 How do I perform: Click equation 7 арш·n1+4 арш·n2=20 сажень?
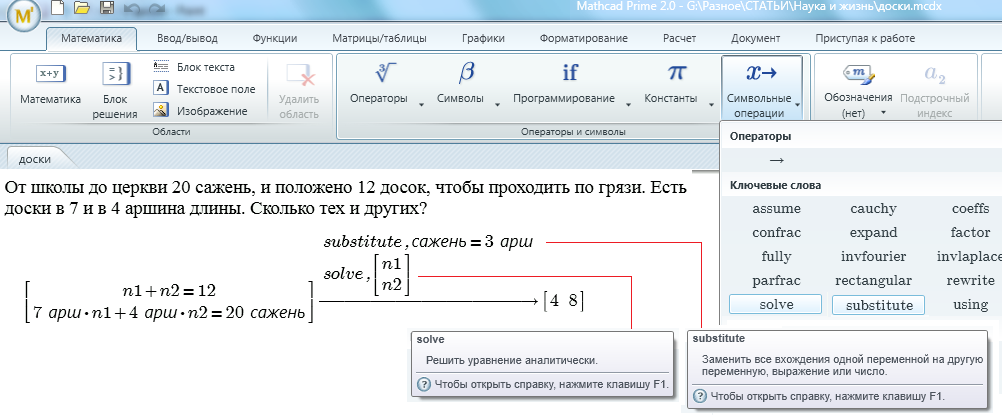(x=169, y=313)
